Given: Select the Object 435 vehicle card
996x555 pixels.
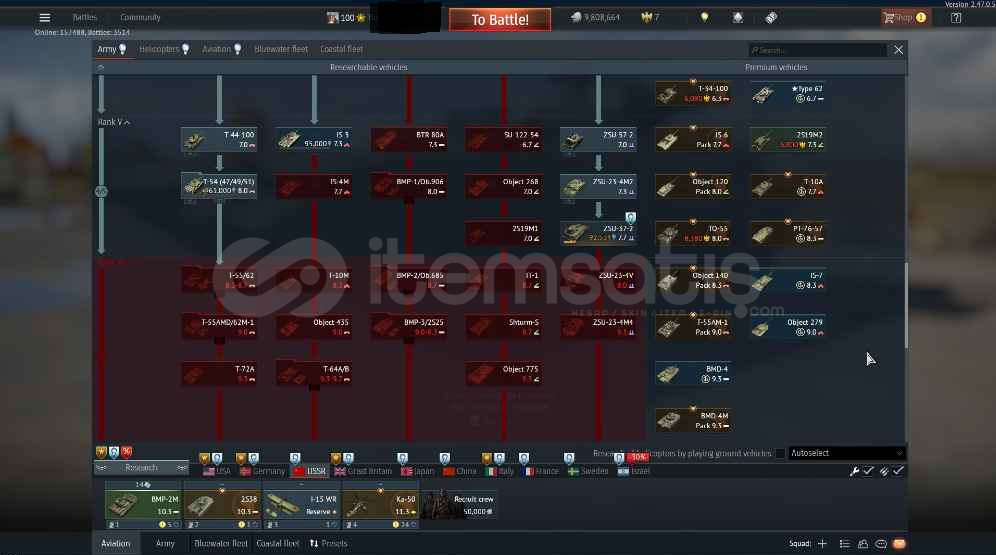Looking at the screenshot, I should [x=314, y=327].
